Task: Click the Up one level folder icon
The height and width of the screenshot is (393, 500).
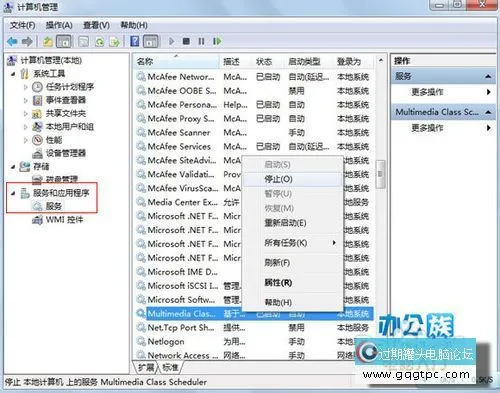Action: click(48, 42)
